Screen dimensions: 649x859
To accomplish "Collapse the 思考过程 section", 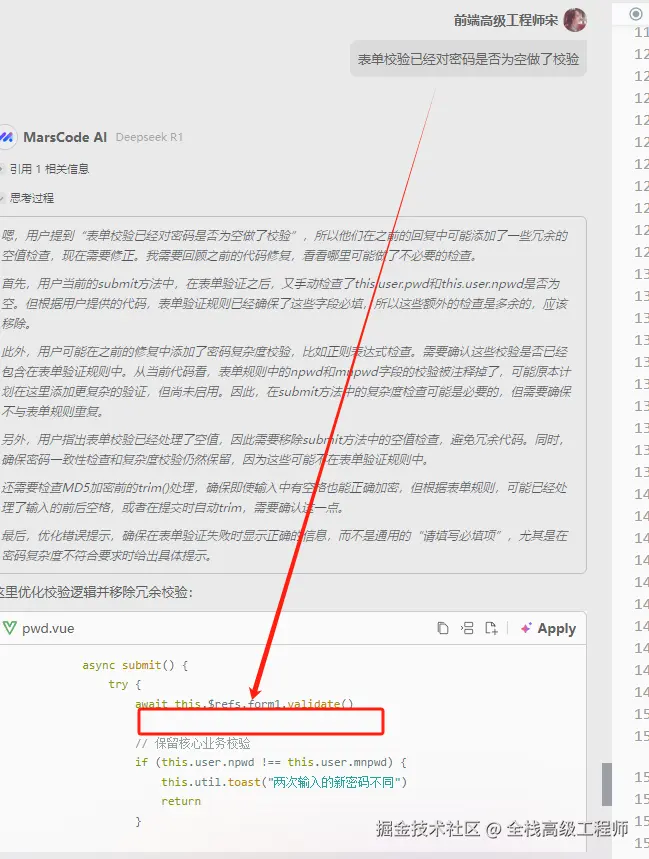I will (28, 198).
